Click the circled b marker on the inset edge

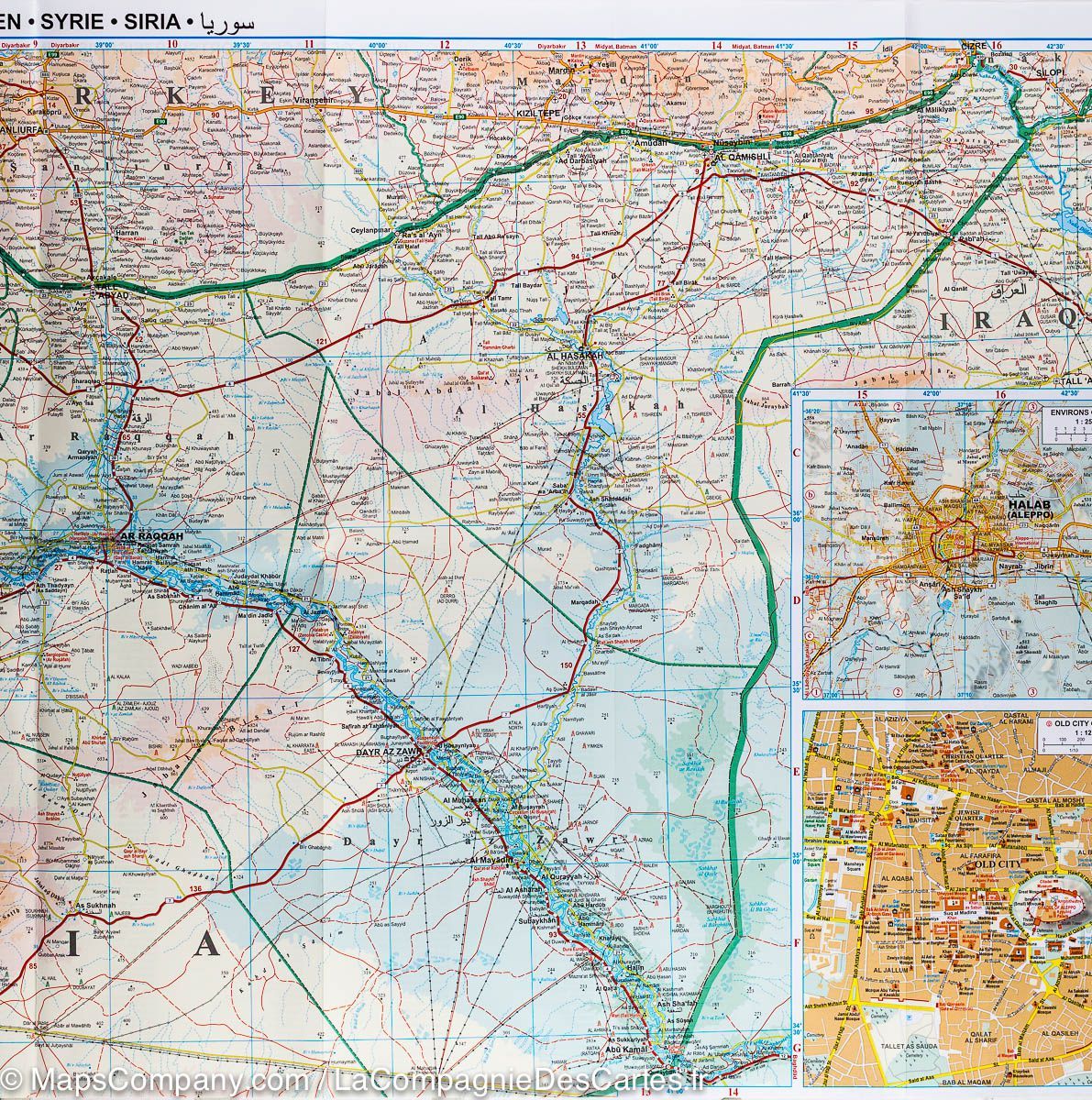pos(811,495)
